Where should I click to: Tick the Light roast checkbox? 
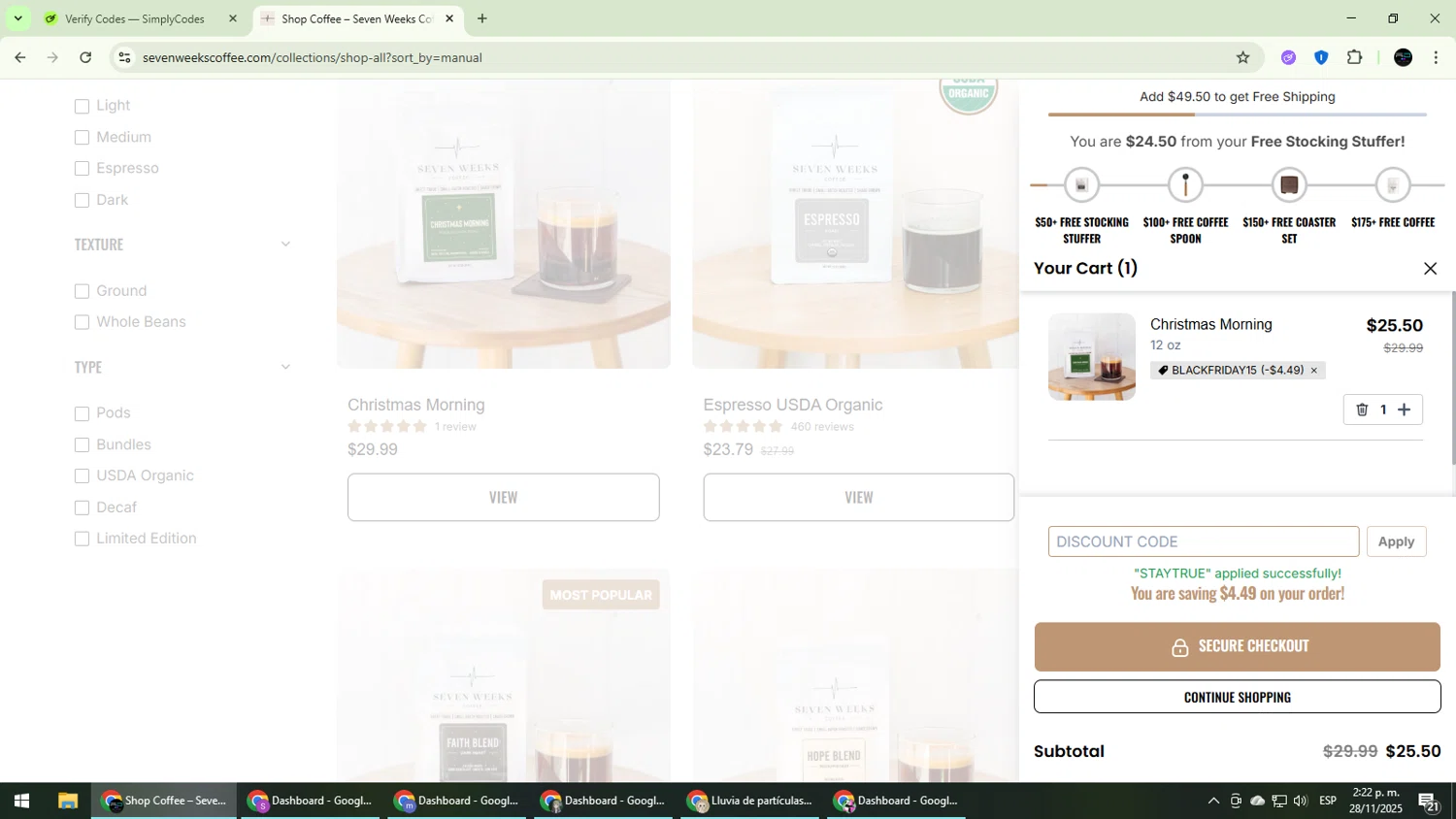[x=82, y=106]
